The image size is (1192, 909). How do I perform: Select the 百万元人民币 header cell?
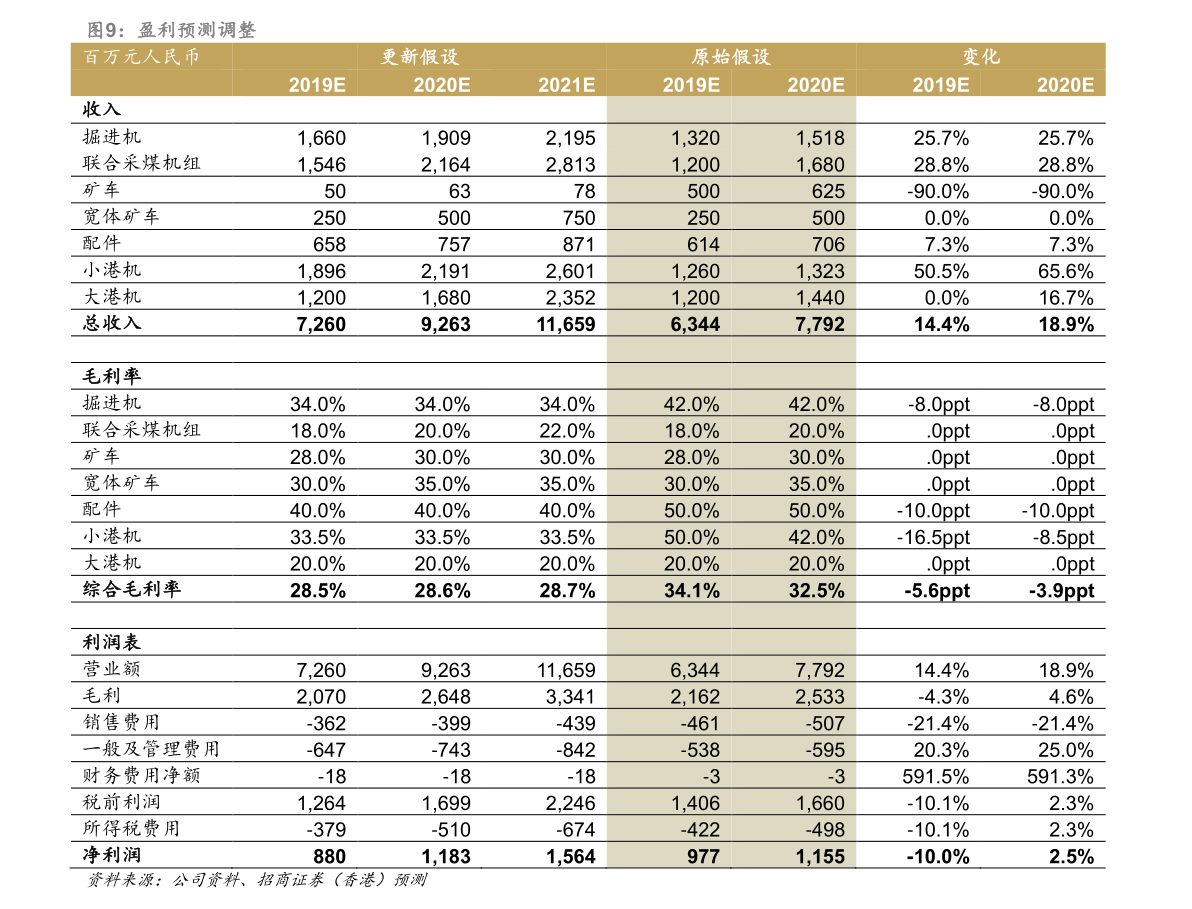coord(142,57)
